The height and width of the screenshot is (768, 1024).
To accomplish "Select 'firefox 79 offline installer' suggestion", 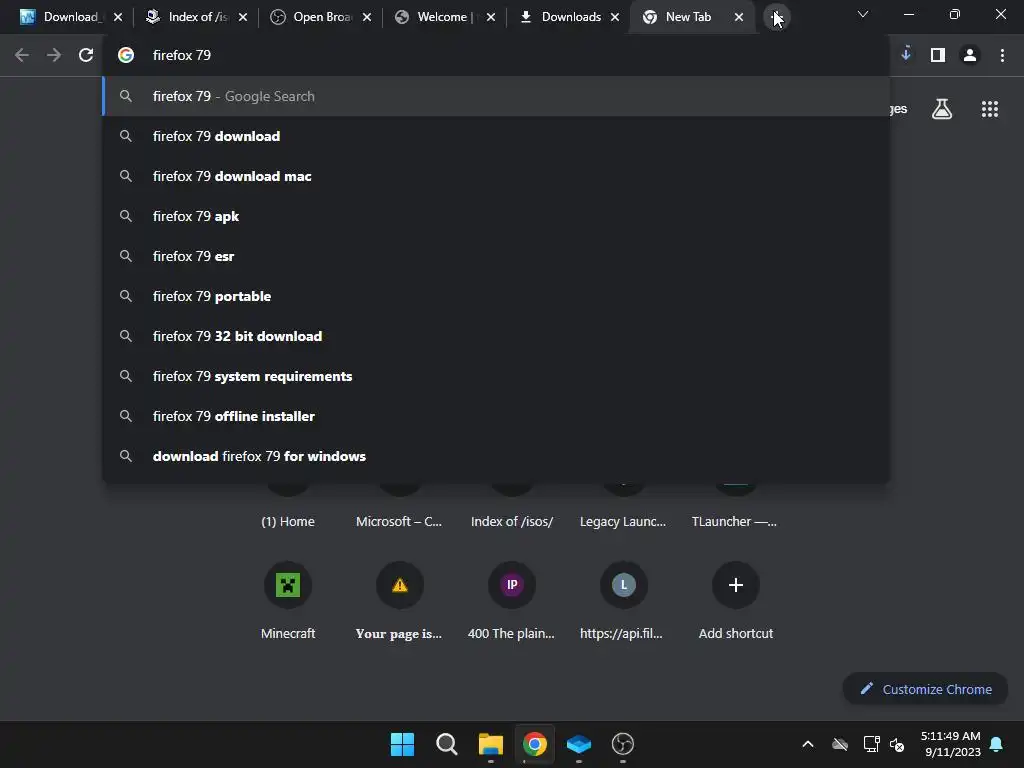I will (496, 416).
